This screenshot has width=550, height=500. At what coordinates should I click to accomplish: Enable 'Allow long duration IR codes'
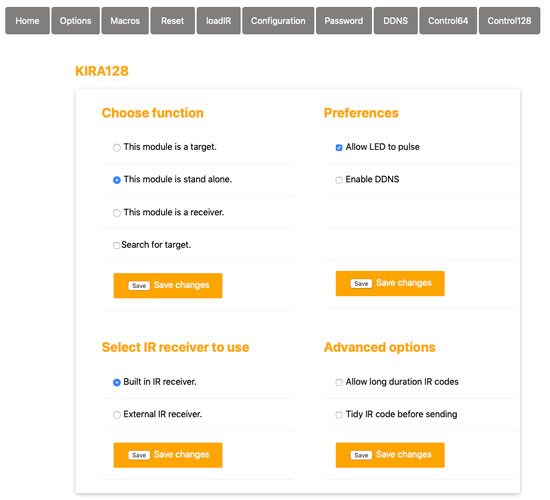[339, 382]
